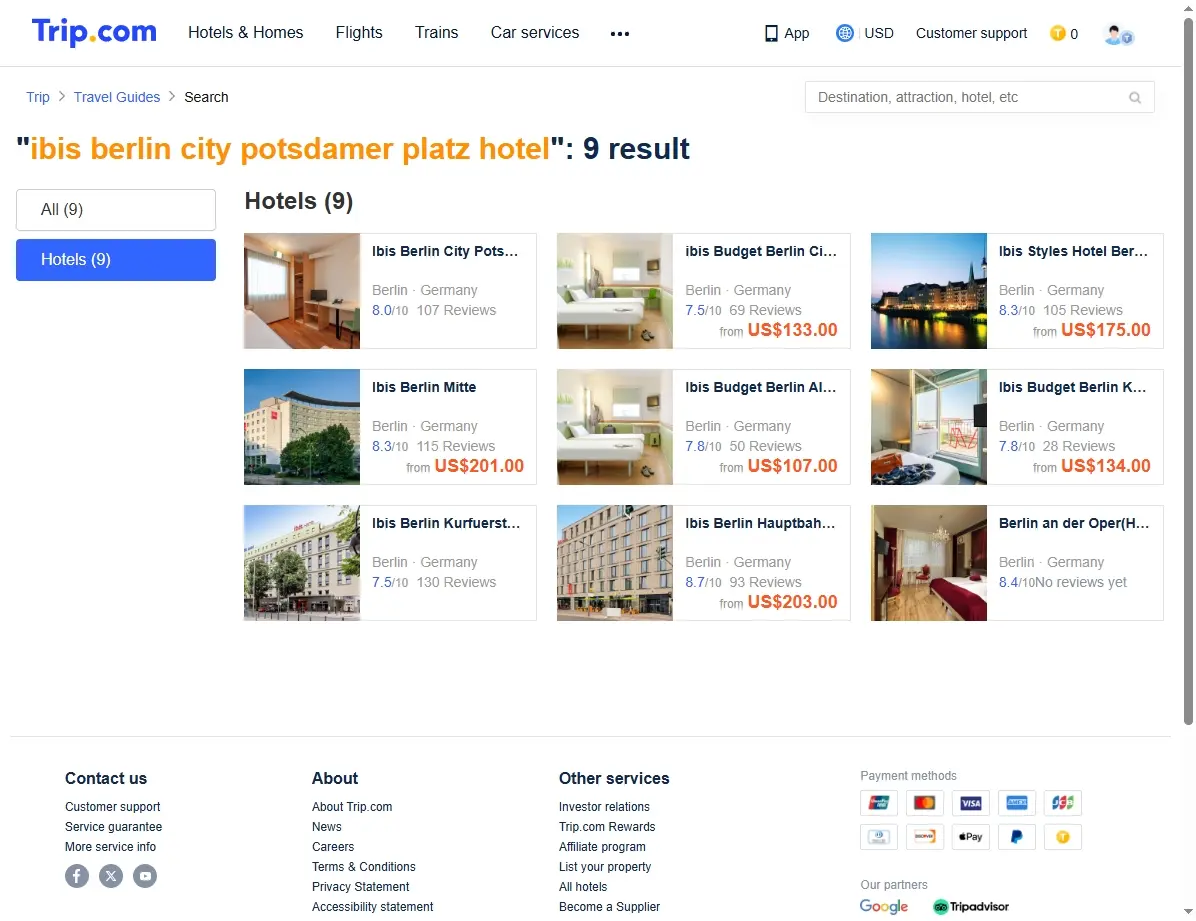
Task: Click the Tripadvisor partner logo
Action: pyautogui.click(x=970, y=907)
